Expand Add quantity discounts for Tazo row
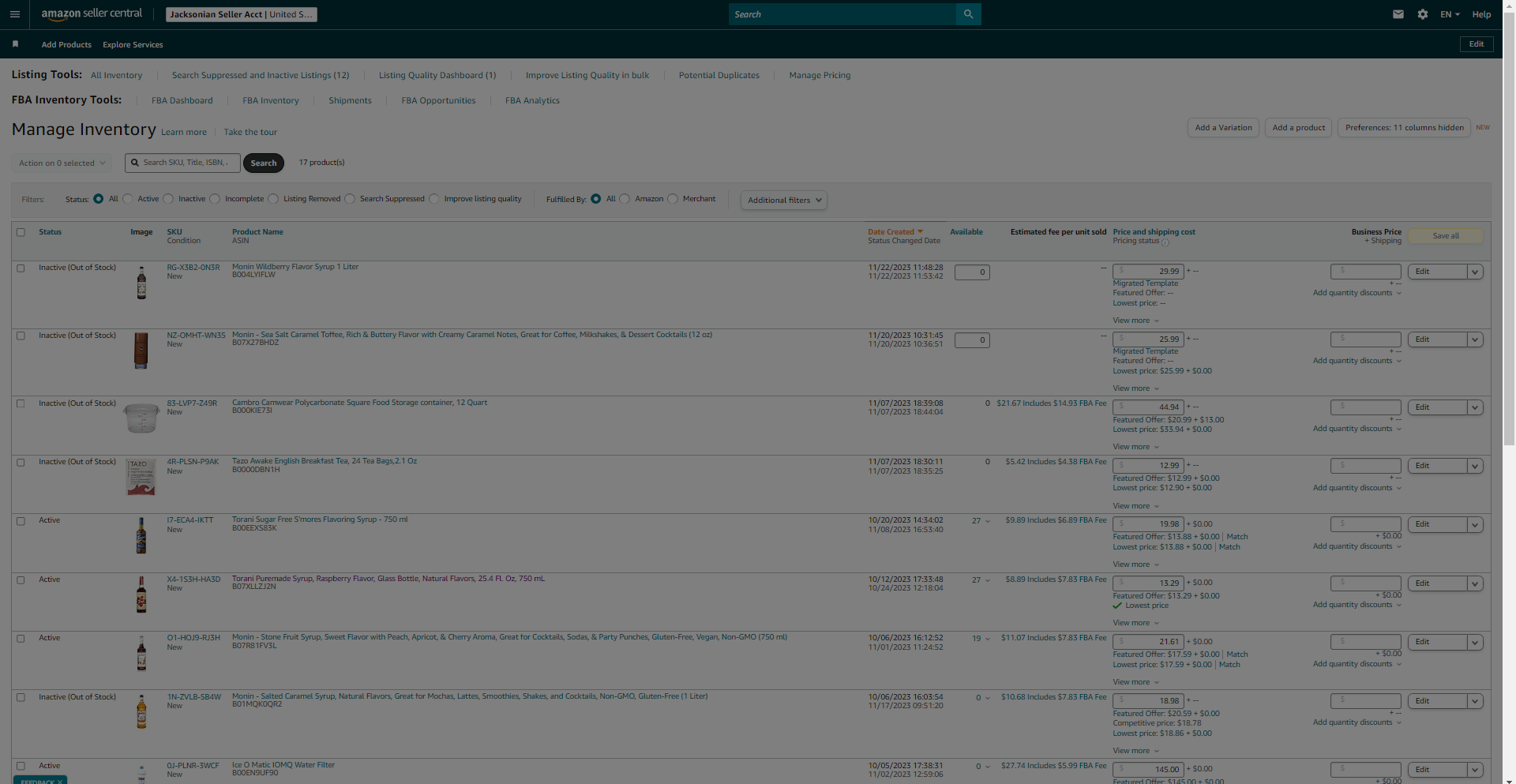Viewport: 1516px width, 784px height. point(1357,488)
